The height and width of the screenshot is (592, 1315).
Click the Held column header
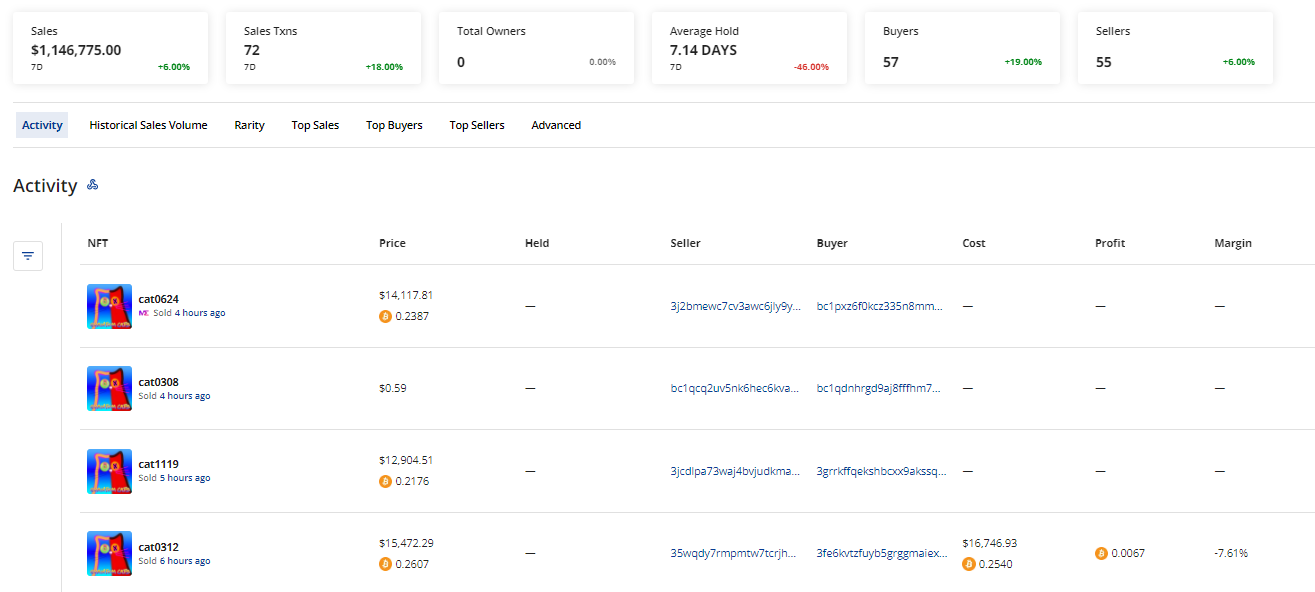[x=537, y=243]
